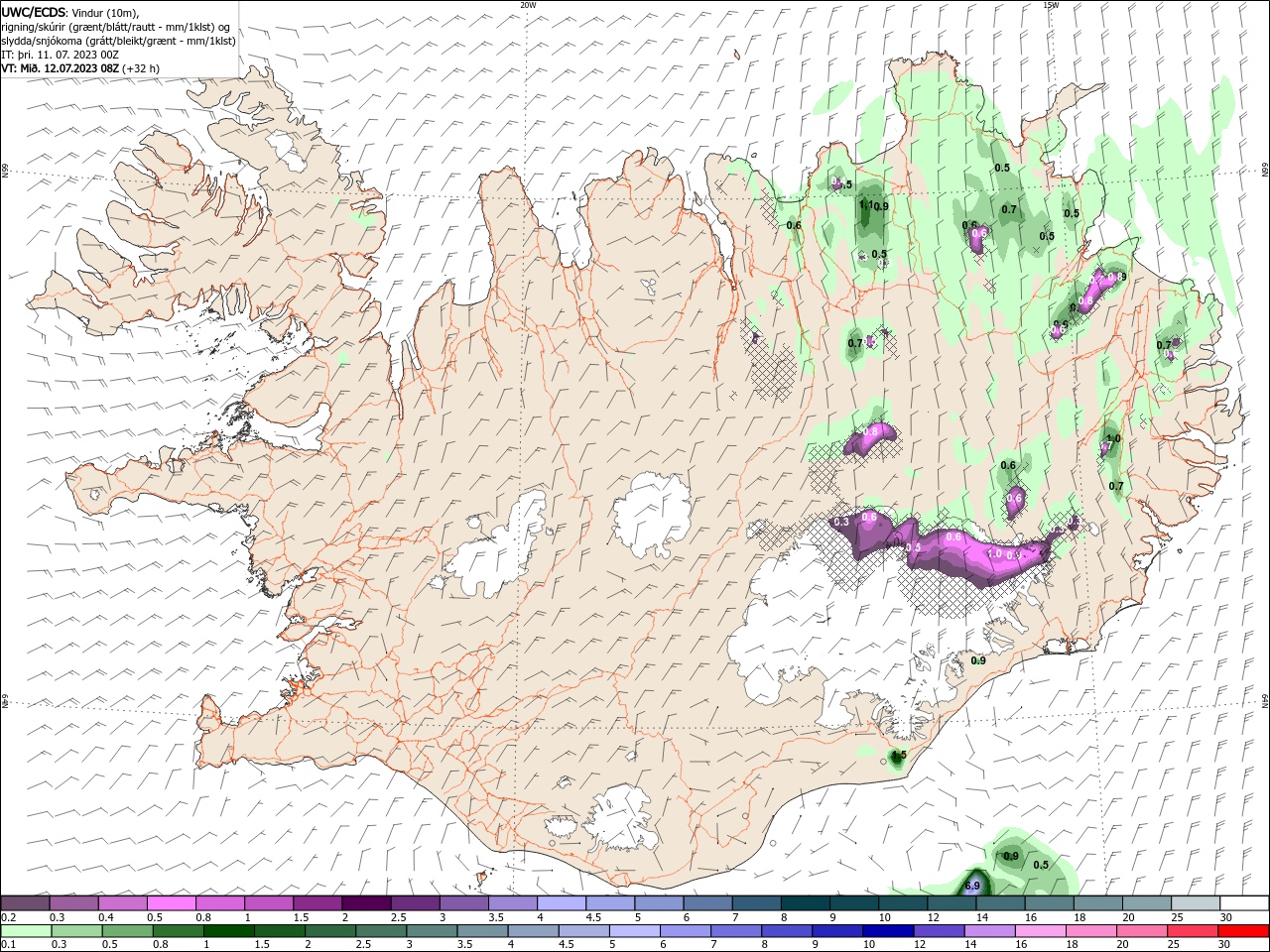This screenshot has width=1270, height=952.
Task: Pick the rain-scale swatch labeled 25
Action: tap(1194, 930)
